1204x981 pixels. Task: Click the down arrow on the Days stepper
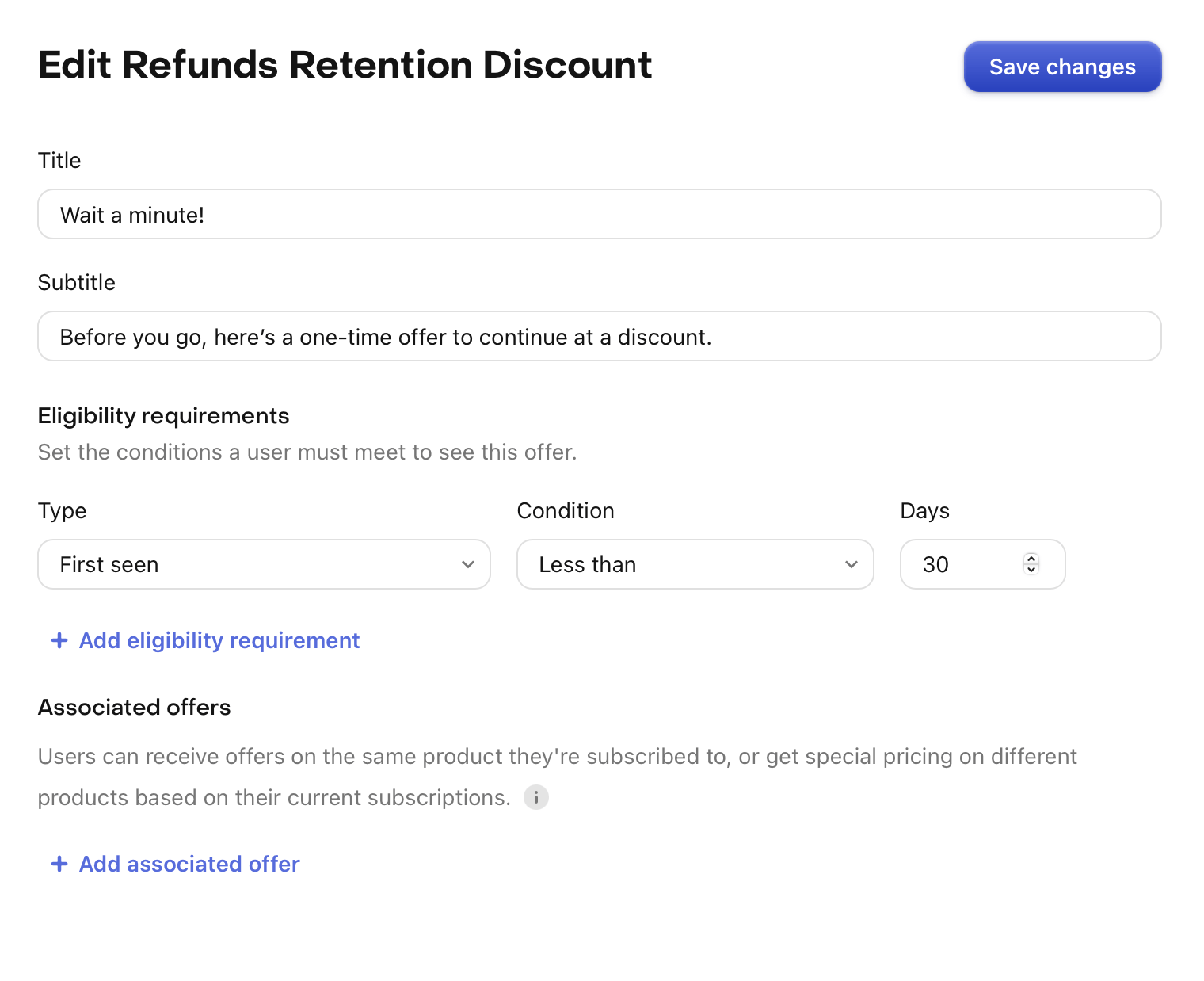coord(1031,570)
